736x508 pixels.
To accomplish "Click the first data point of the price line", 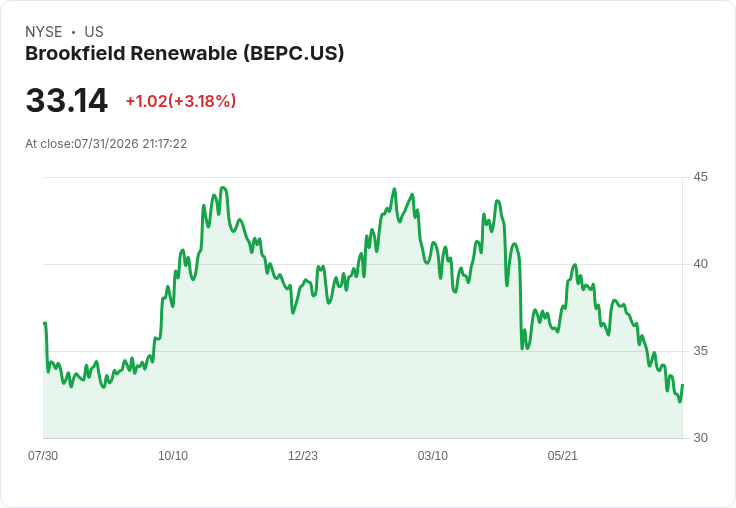I will pos(44,323).
